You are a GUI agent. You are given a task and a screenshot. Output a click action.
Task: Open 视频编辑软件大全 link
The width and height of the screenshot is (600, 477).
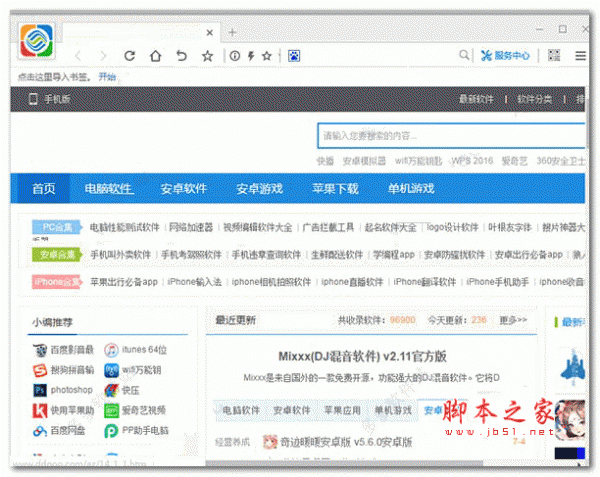258,228
